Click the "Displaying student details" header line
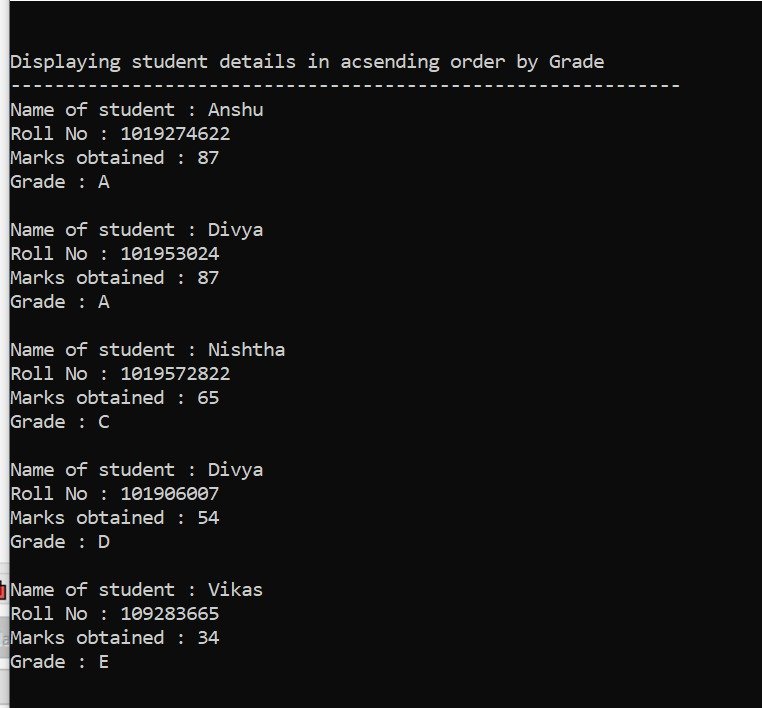 coord(306,62)
